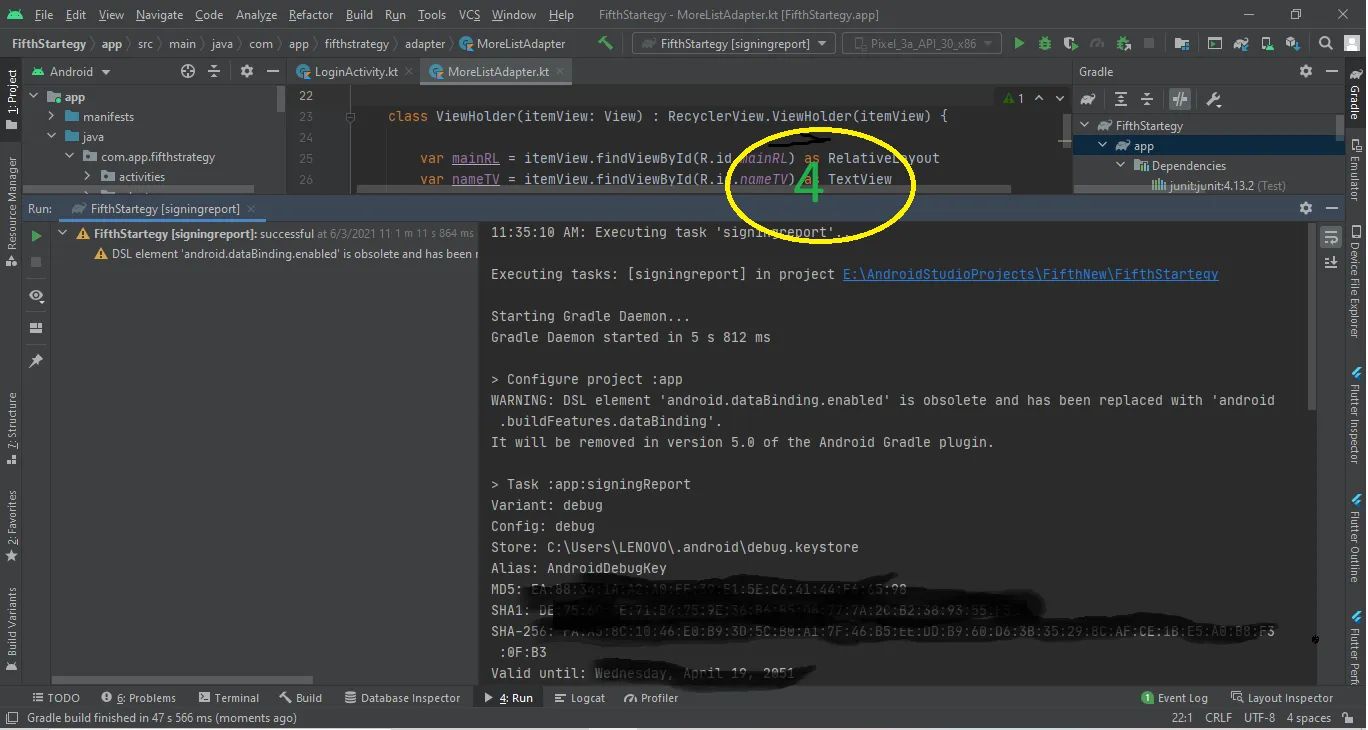
Task: Click the Run panel stop icon
Action: tap(36, 262)
